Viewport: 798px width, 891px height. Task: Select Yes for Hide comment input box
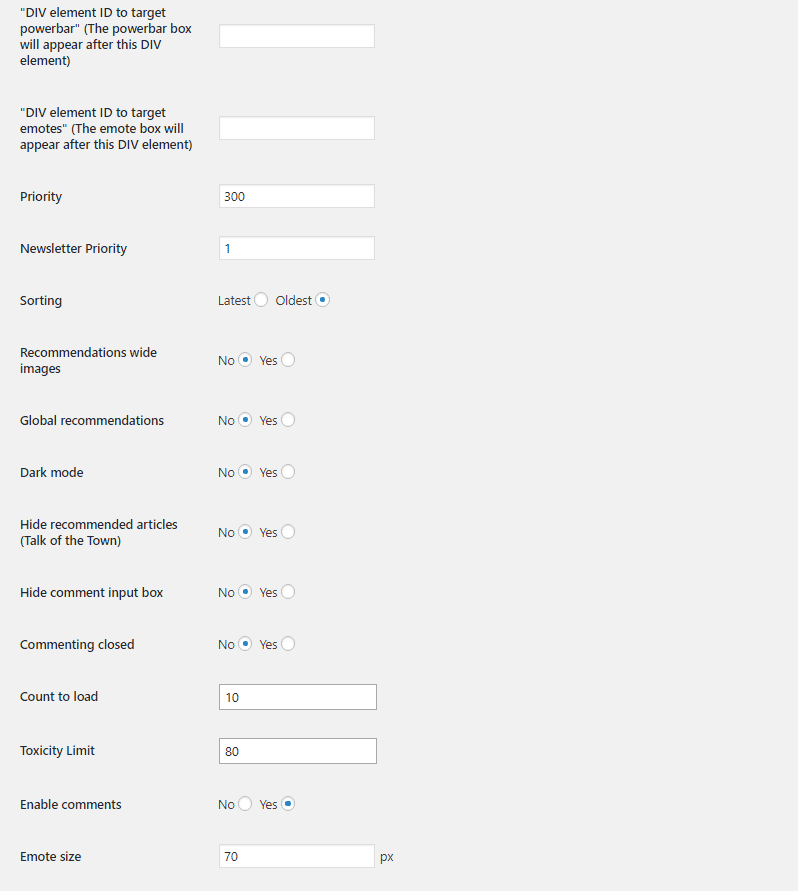tap(288, 592)
